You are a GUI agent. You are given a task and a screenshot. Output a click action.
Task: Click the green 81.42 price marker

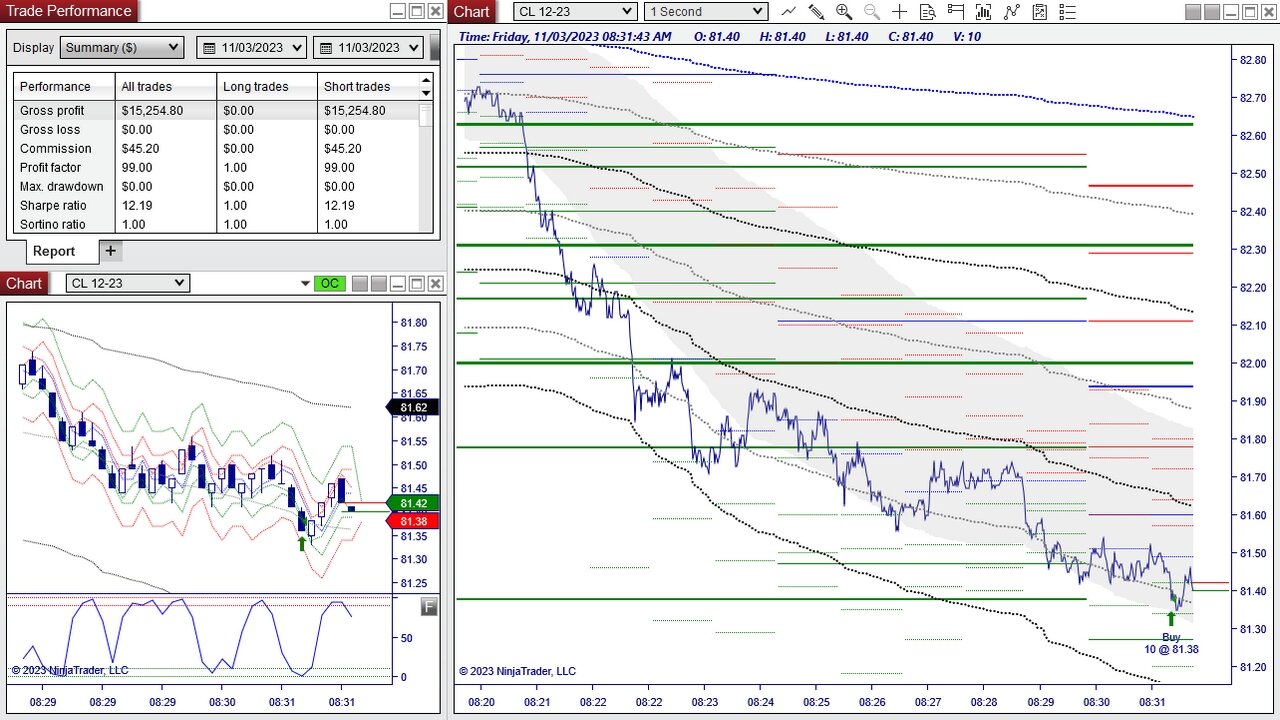point(410,503)
